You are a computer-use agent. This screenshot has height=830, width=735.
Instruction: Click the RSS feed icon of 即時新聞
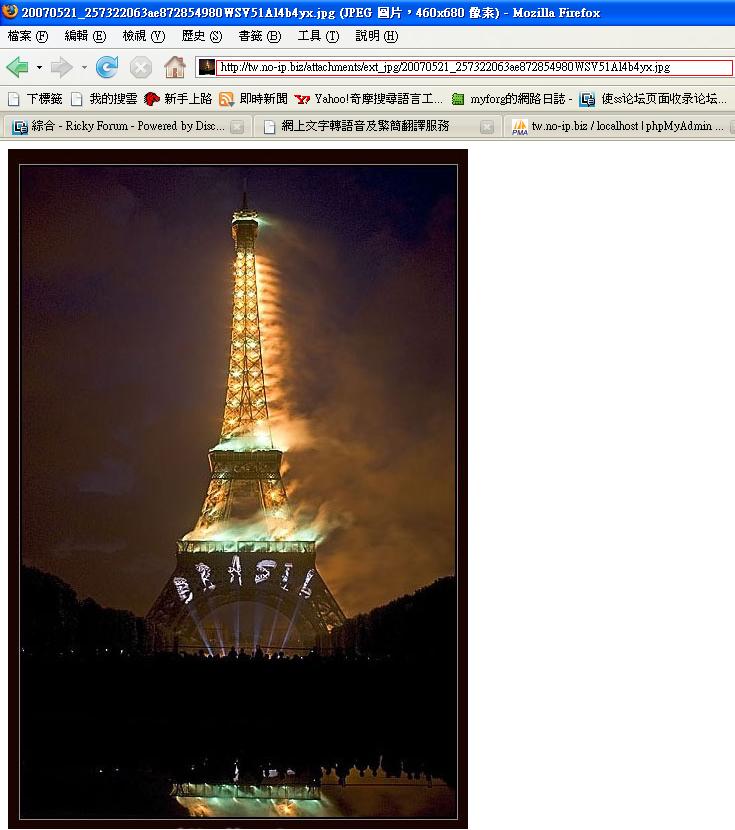point(226,99)
